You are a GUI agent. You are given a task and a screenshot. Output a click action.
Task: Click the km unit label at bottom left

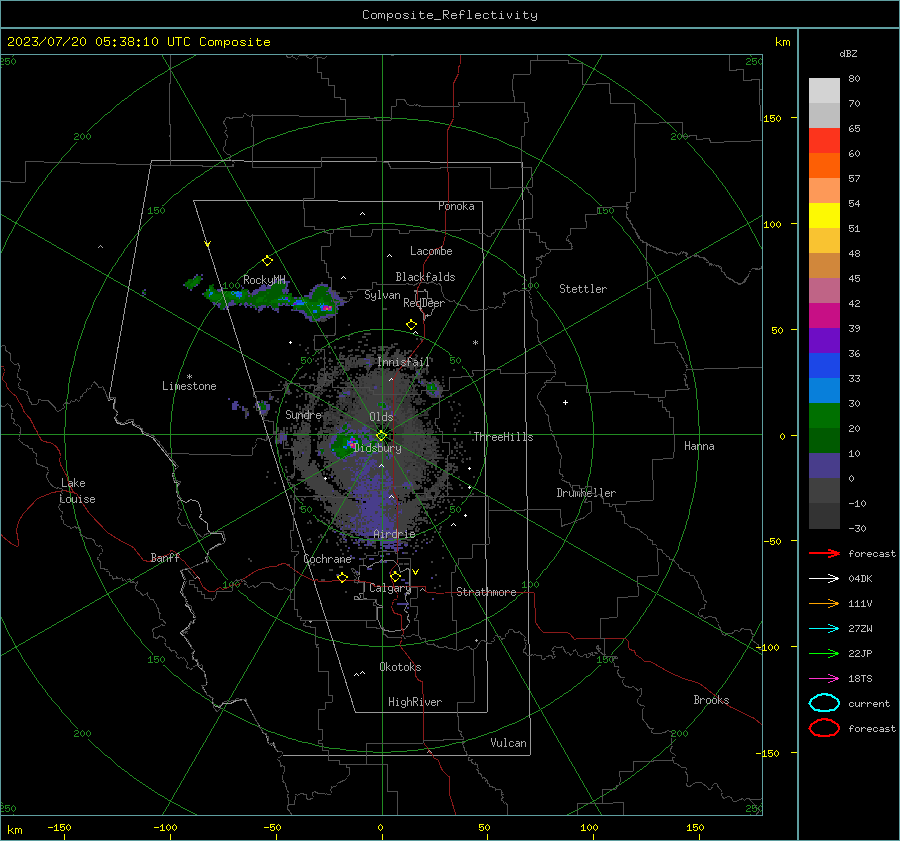click(14, 830)
